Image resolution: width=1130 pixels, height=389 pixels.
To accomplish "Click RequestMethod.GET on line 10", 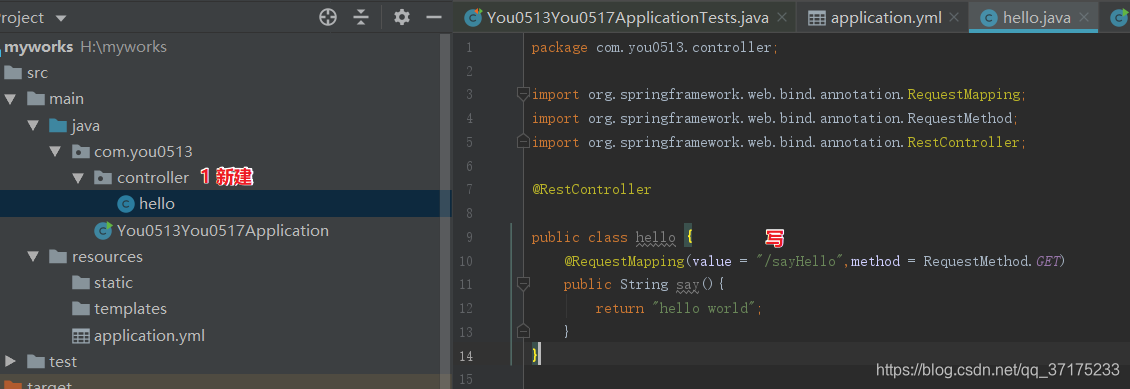I will tap(991, 261).
